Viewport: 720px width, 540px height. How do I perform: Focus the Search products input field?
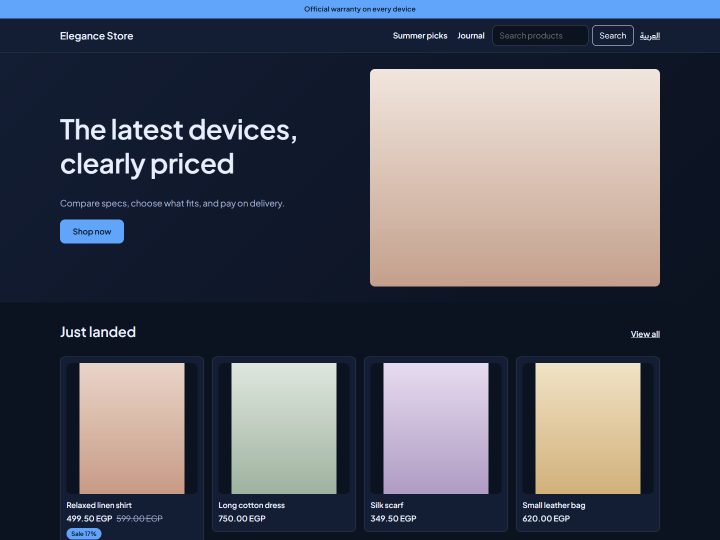point(540,36)
